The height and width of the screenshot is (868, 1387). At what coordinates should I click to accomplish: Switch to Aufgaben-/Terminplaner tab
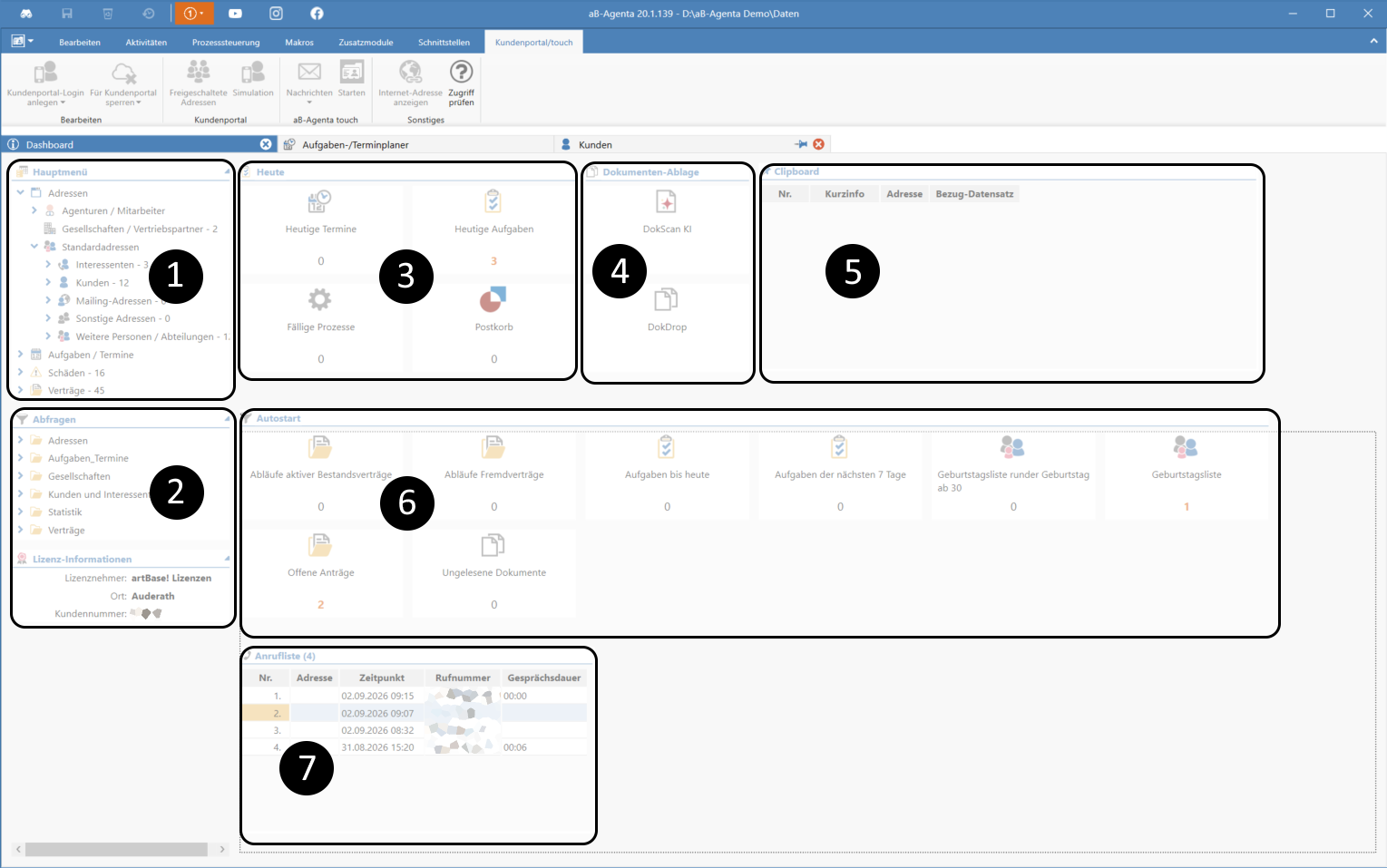coord(415,144)
